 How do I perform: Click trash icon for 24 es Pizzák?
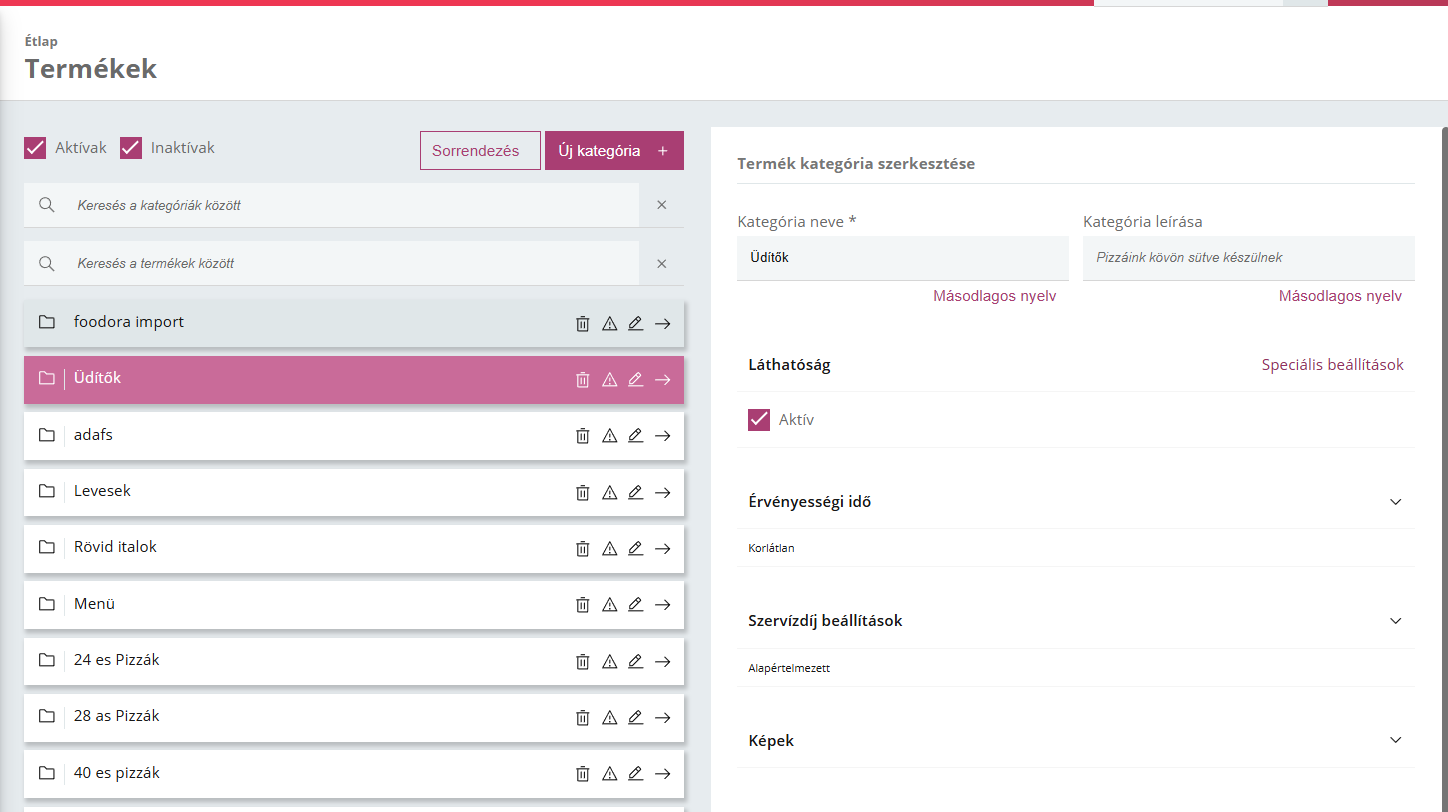click(582, 661)
